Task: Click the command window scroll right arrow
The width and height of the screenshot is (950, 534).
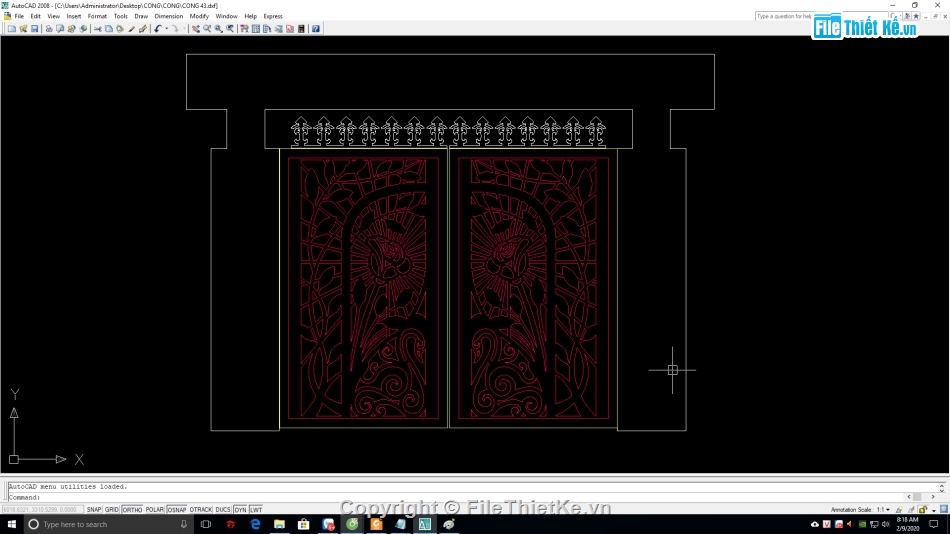Action: (933, 497)
